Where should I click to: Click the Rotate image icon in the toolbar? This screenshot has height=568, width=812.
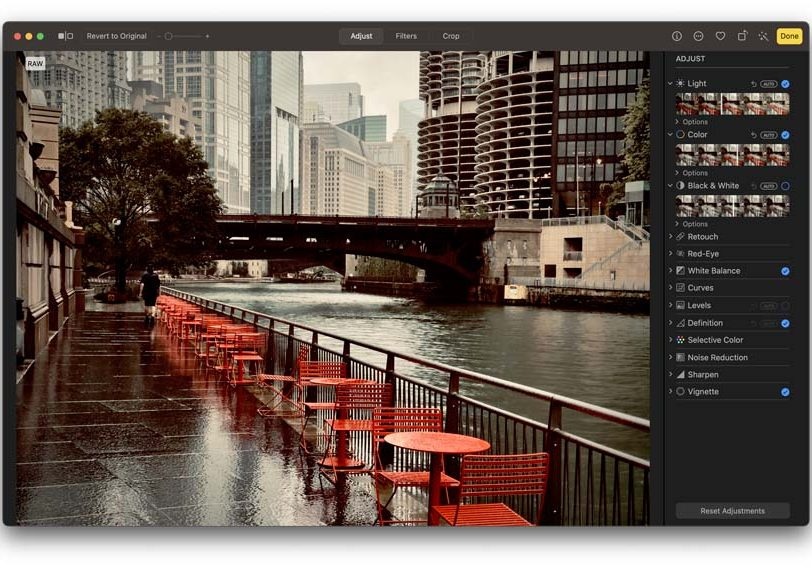tap(742, 36)
